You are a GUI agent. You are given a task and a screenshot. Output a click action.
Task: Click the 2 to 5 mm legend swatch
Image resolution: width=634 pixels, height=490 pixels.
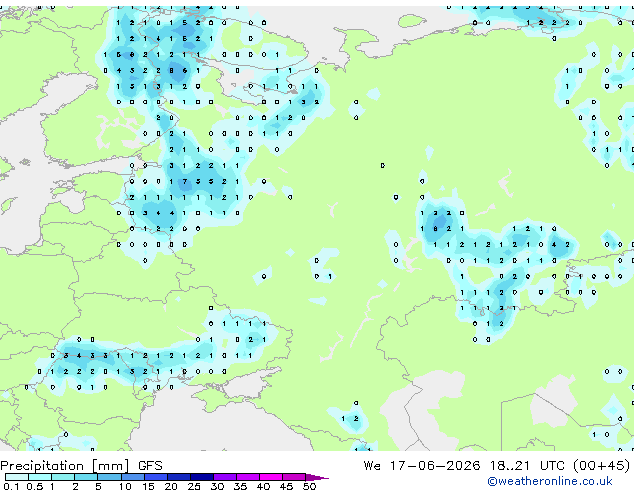click(x=86, y=477)
